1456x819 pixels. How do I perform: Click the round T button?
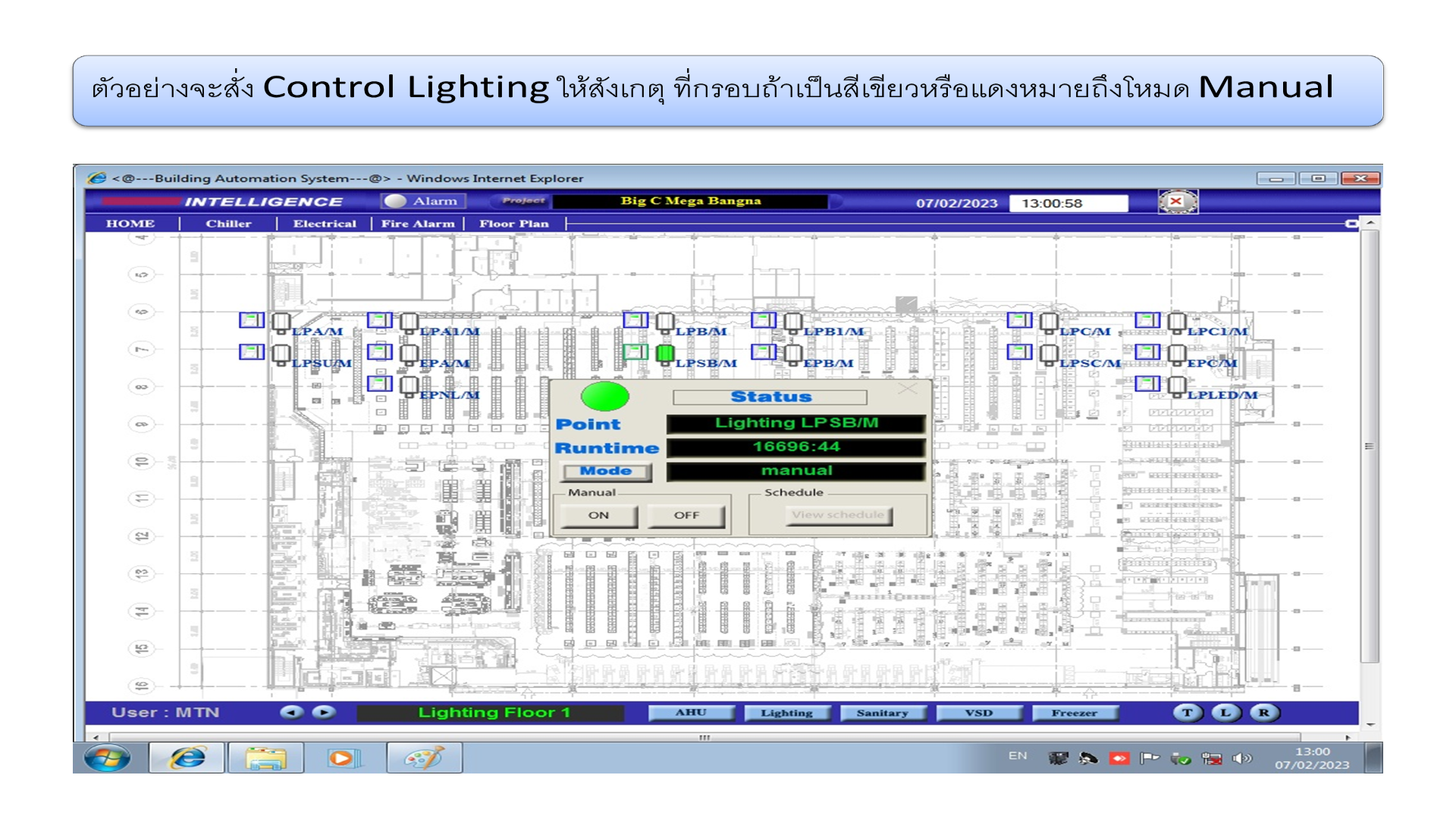coord(1188,713)
